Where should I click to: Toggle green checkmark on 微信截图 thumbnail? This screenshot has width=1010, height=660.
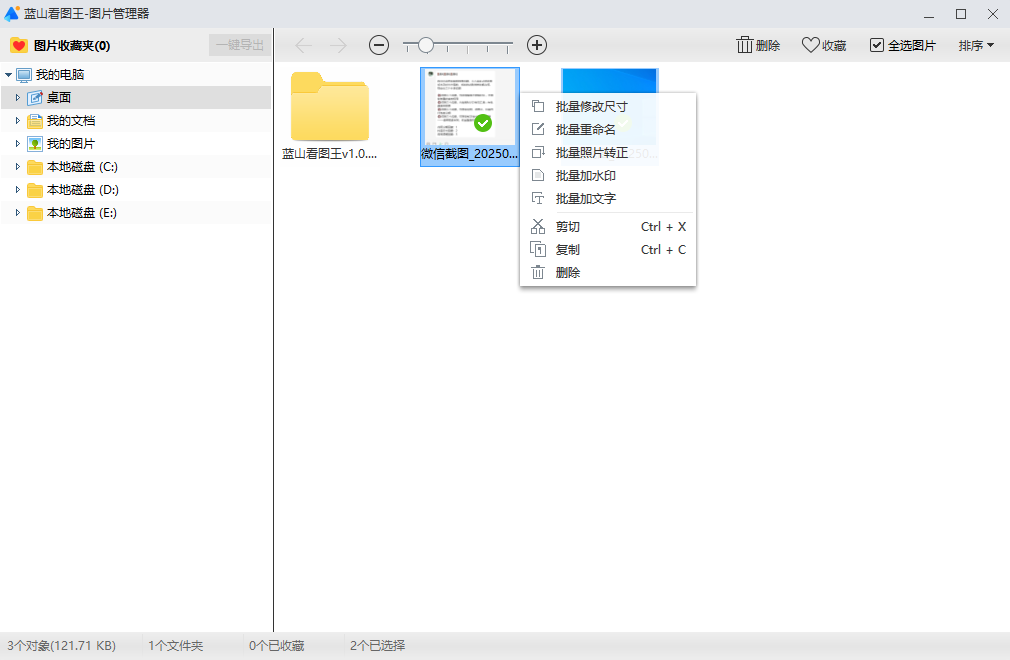click(x=483, y=123)
